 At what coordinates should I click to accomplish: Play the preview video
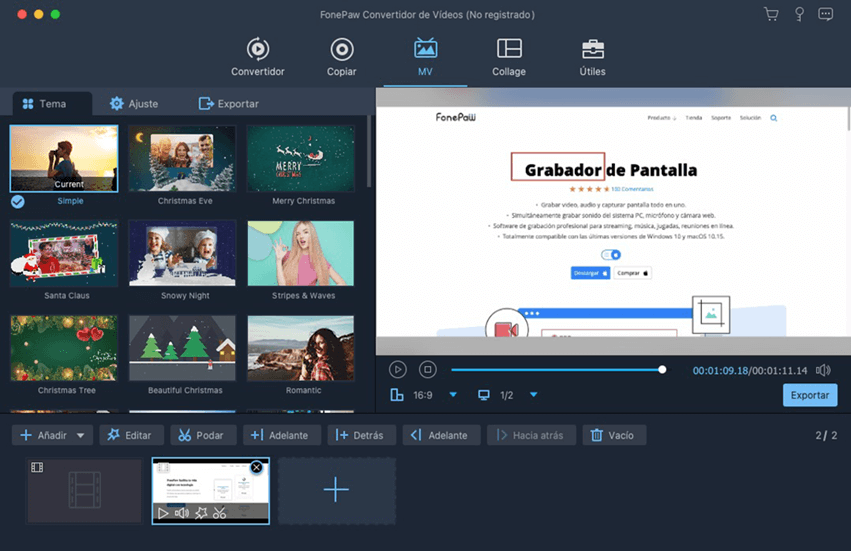pos(398,370)
